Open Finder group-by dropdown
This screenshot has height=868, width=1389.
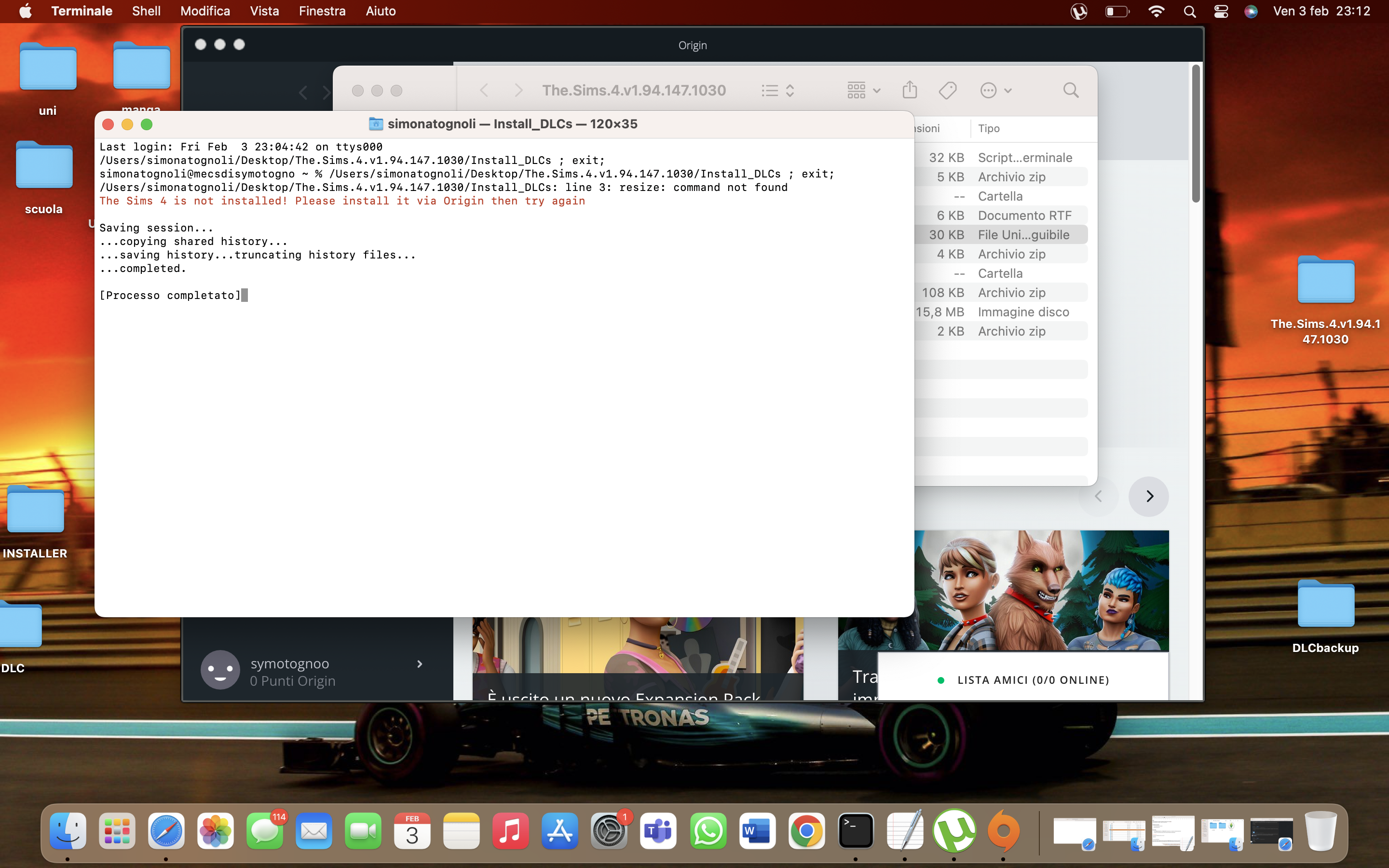pyautogui.click(x=863, y=90)
